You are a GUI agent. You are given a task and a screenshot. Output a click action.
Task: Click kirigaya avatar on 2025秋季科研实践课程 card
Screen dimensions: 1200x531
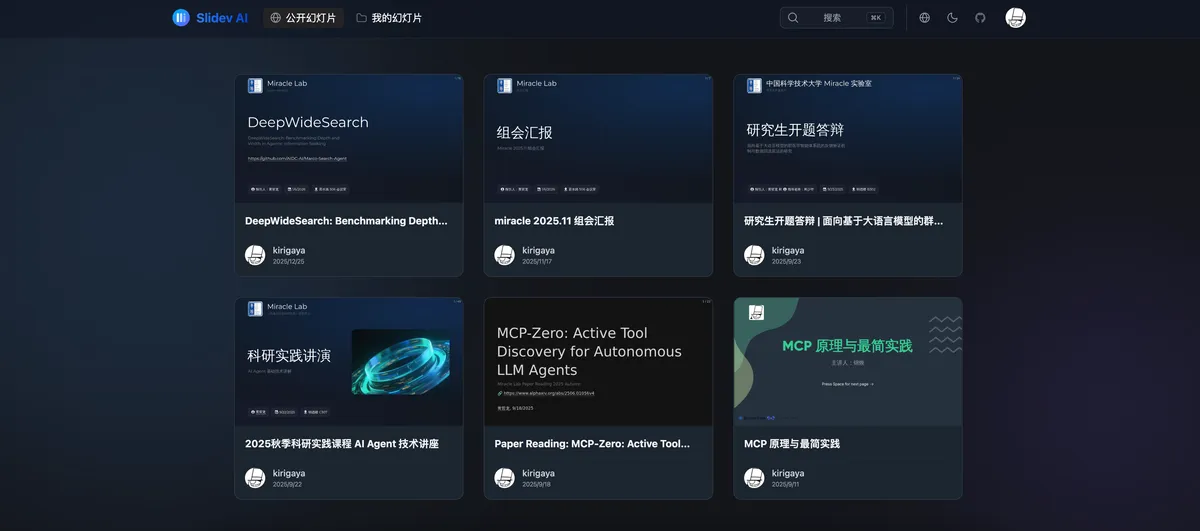click(255, 478)
